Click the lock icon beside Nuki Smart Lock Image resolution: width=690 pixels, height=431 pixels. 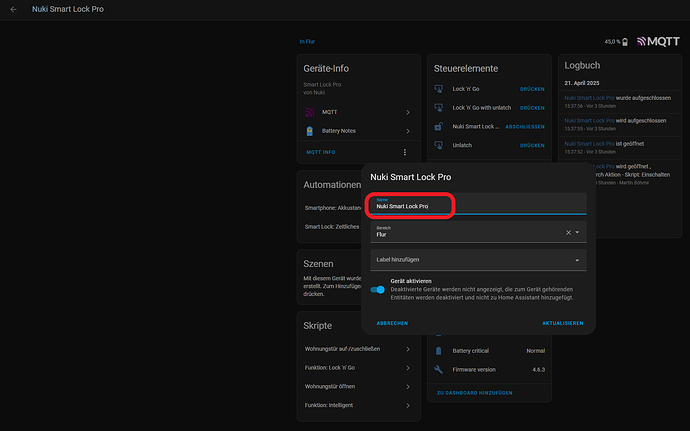[x=439, y=126]
